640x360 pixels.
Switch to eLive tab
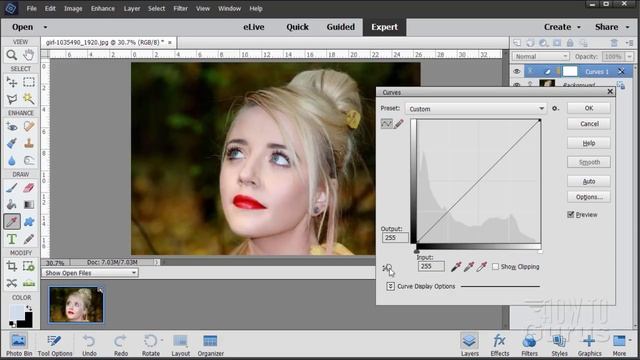(x=253, y=27)
